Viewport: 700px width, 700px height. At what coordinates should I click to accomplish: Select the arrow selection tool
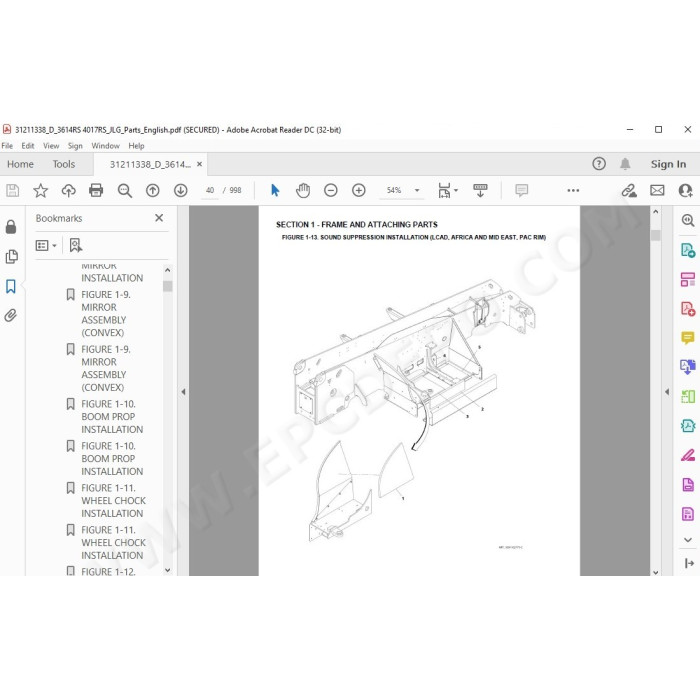click(275, 191)
